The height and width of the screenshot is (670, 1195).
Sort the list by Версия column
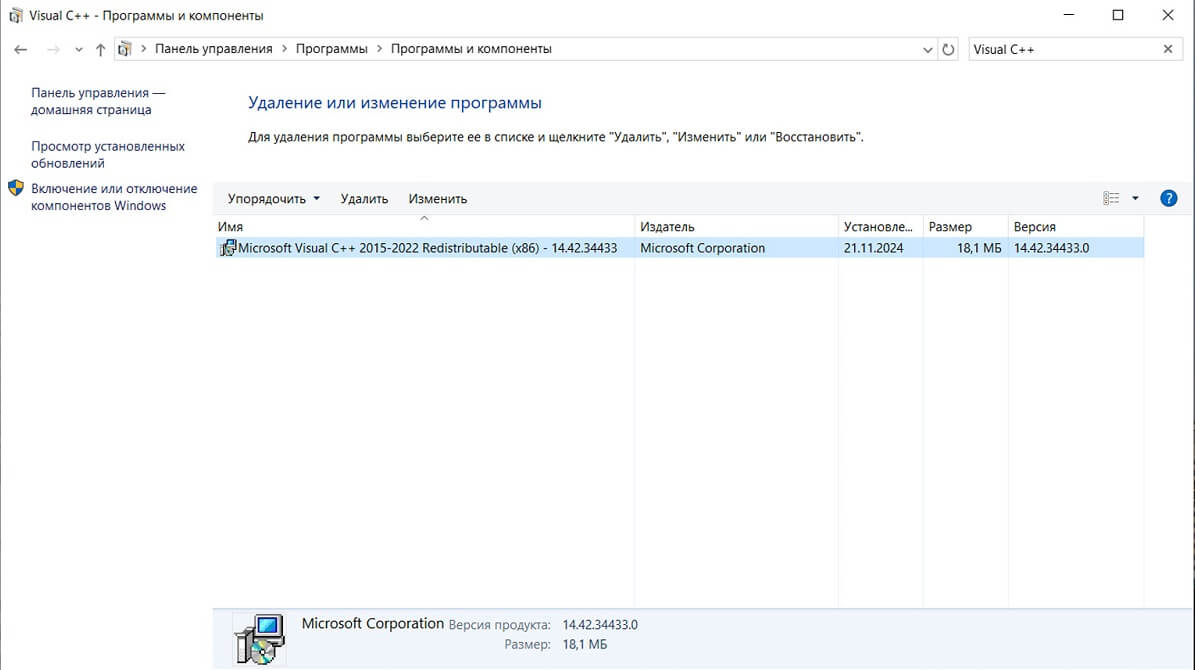coord(1076,227)
